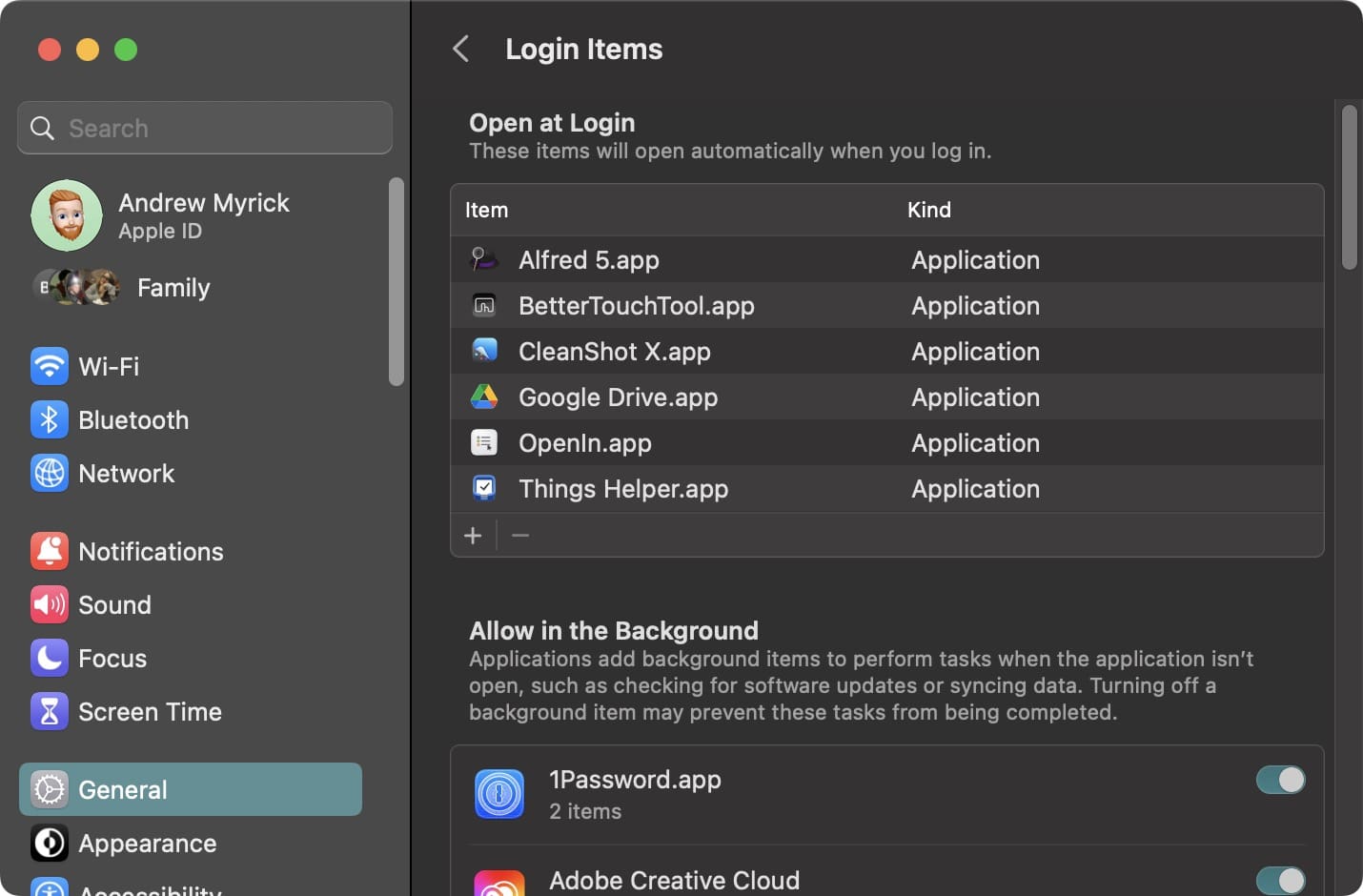Open the Screen Time hourglass icon
The height and width of the screenshot is (896, 1363).
(49, 711)
